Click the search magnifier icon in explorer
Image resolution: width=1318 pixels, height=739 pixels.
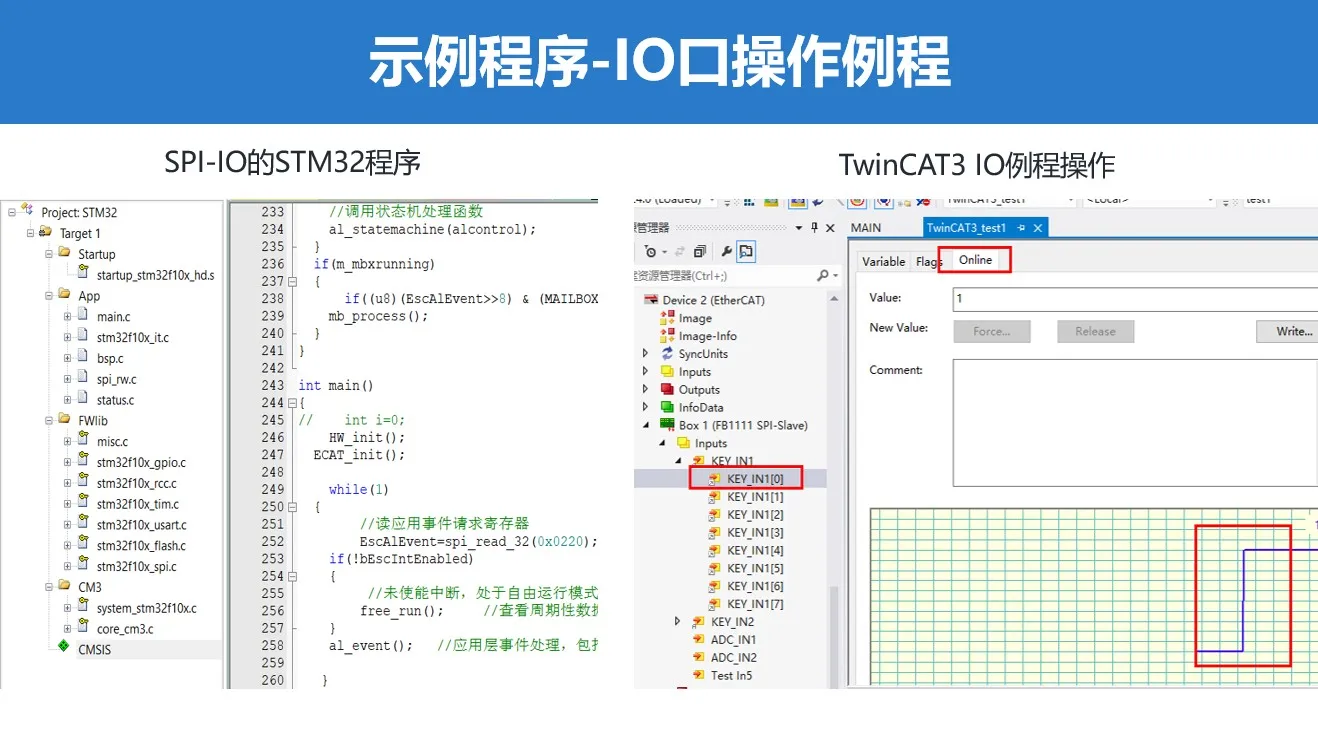click(x=822, y=276)
